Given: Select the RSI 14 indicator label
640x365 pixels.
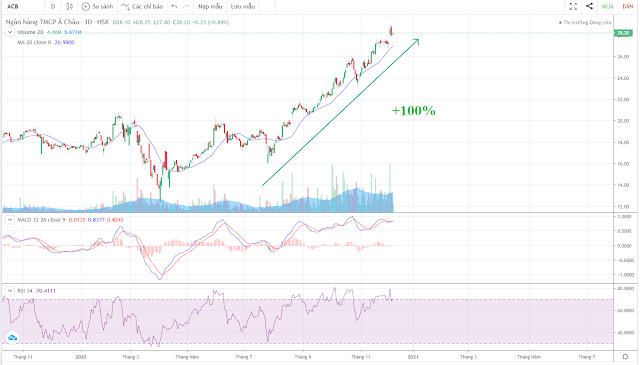Looking at the screenshot, I should tap(25, 291).
